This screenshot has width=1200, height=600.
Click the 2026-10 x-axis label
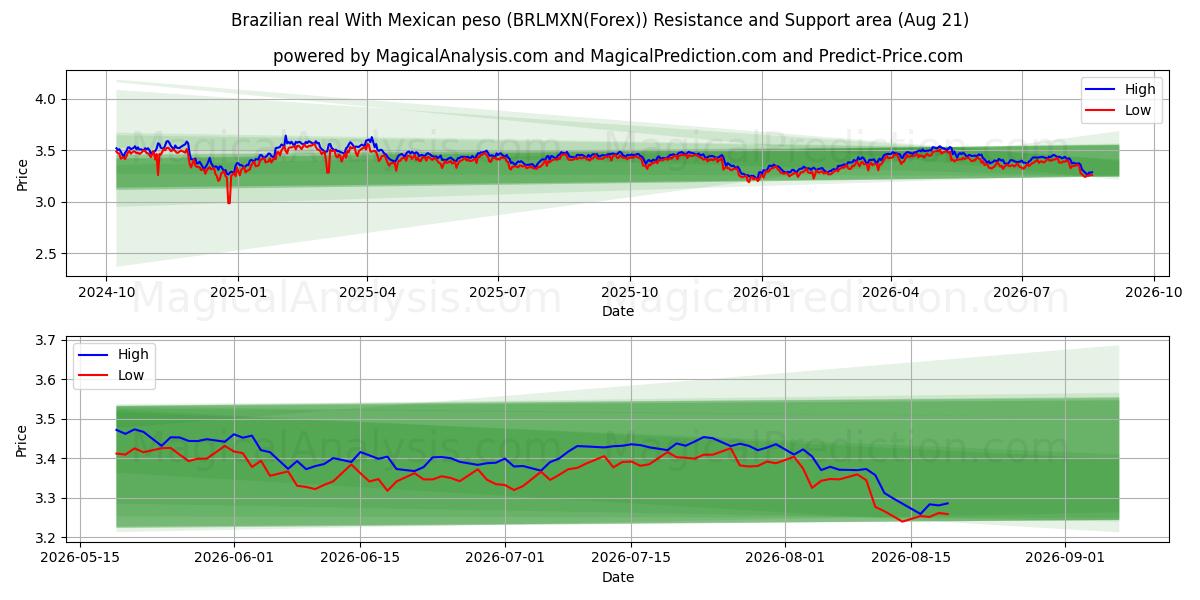pyautogui.click(x=1153, y=292)
